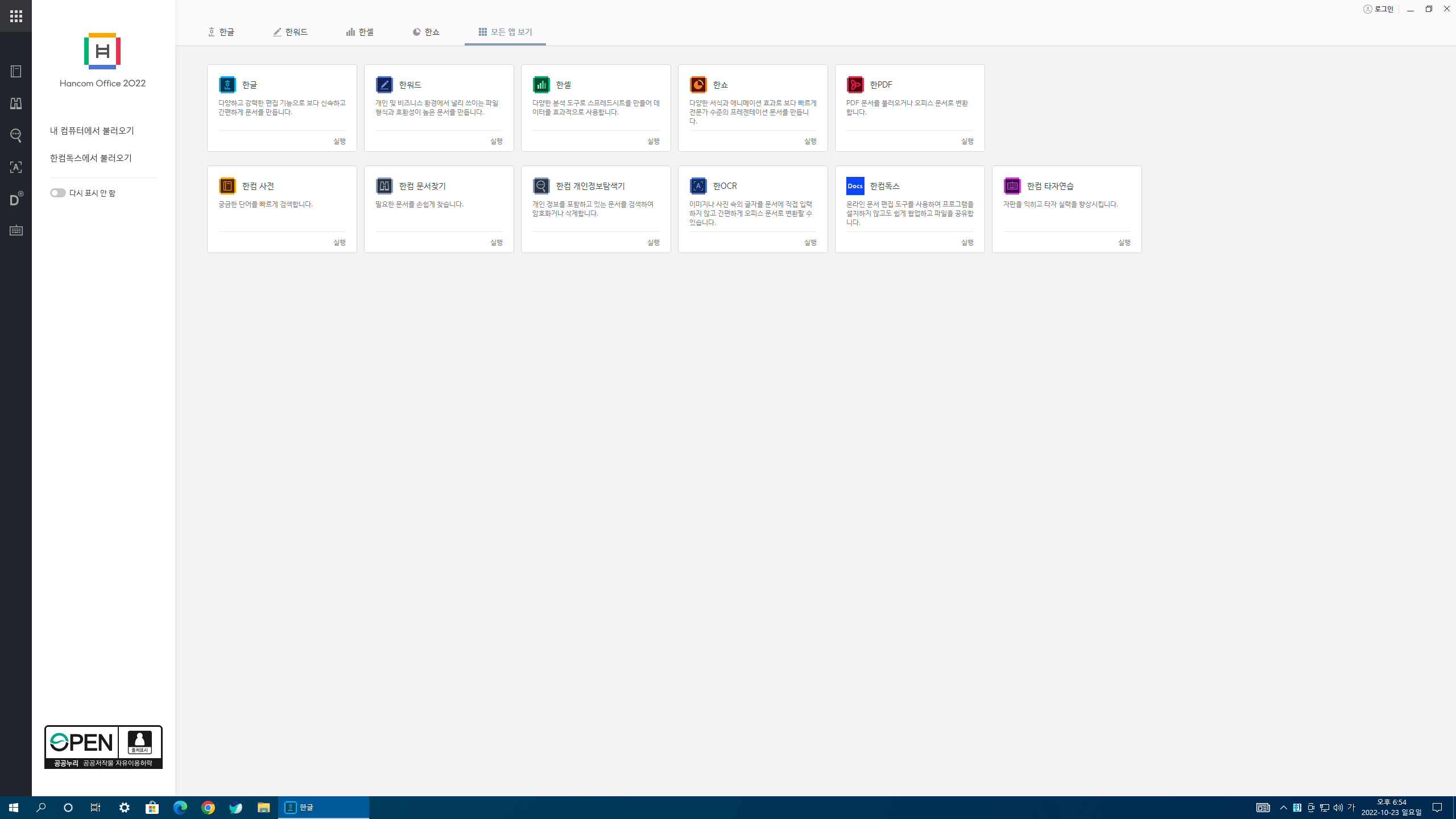
Task: Open the Hancom Dictionary sidebar icon
Action: coord(16,72)
